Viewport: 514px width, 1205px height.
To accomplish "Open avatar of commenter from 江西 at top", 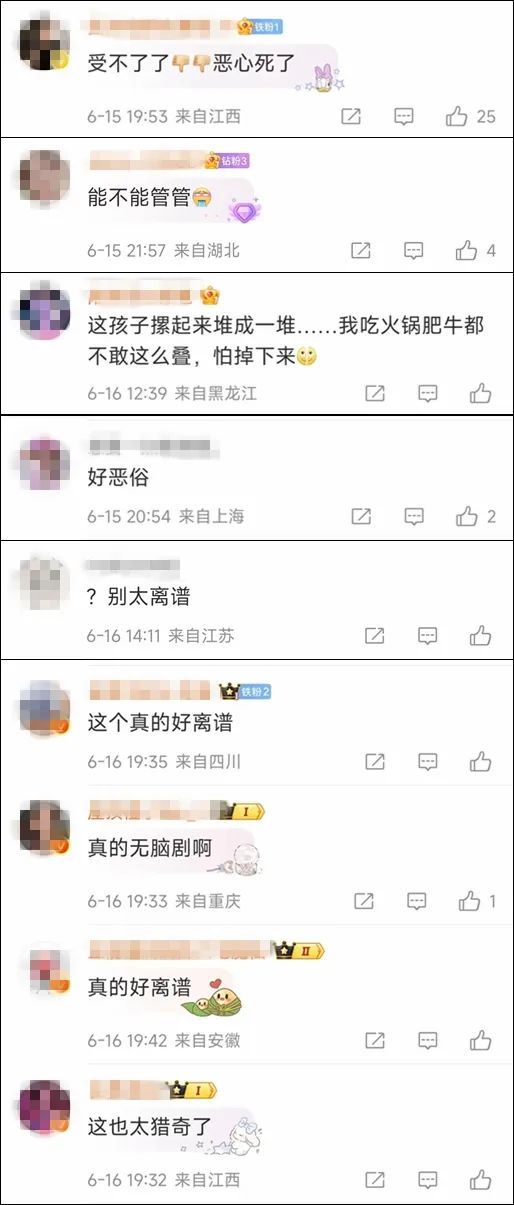I will pyautogui.click(x=44, y=45).
